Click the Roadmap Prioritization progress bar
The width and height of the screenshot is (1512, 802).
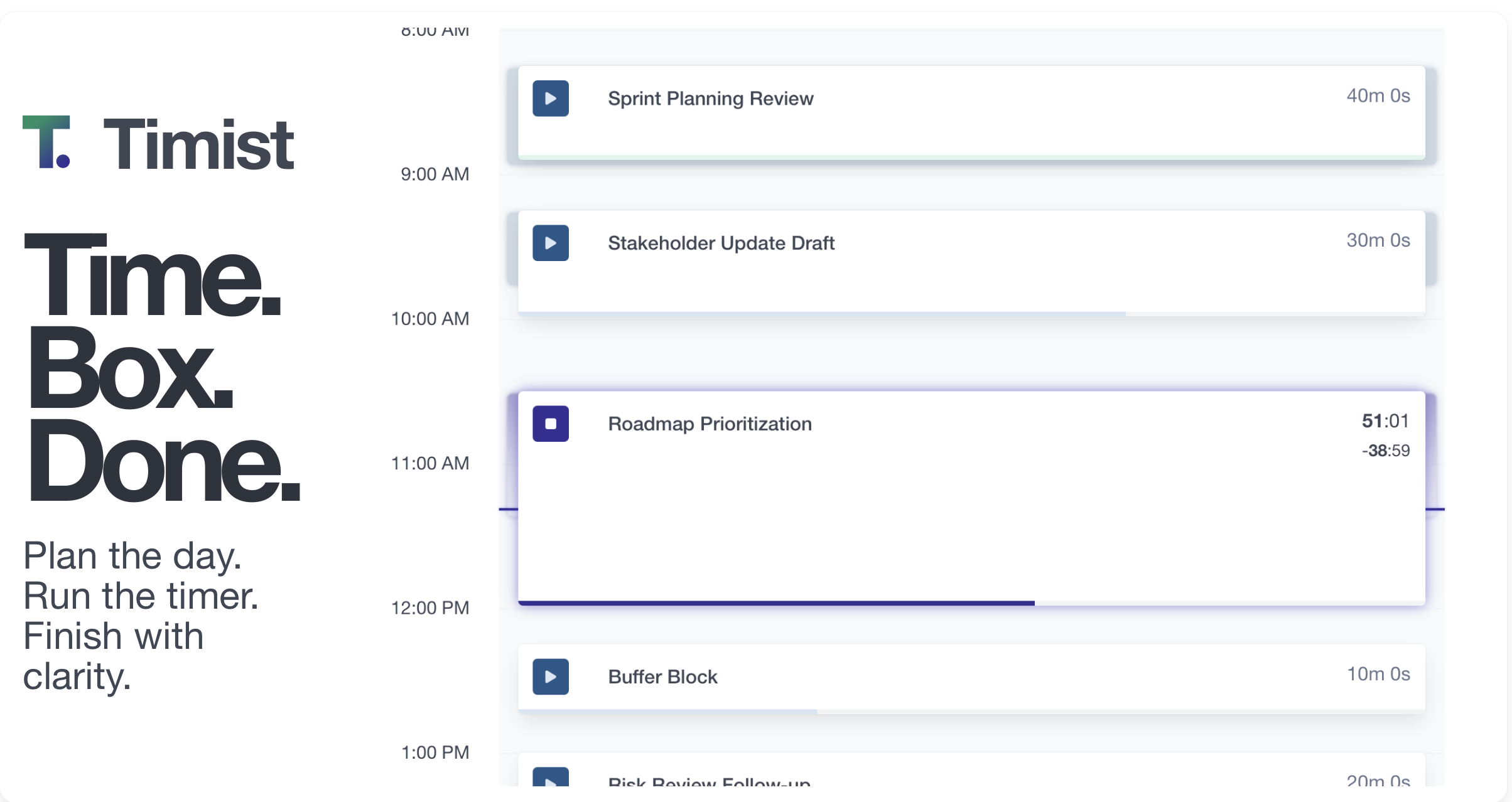[971, 603]
